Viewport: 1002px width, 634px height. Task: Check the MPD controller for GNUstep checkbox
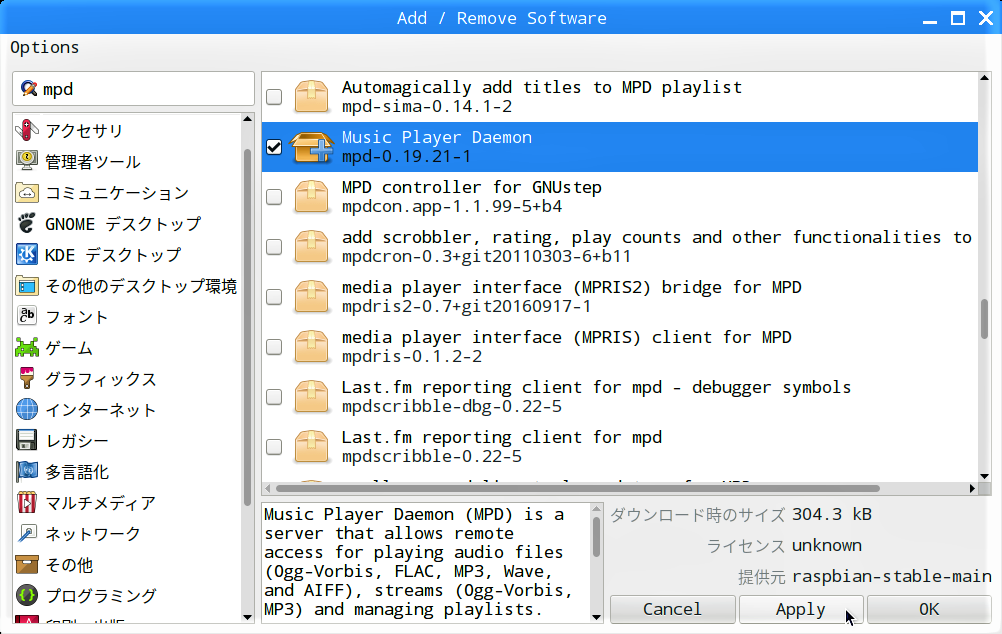pyautogui.click(x=274, y=196)
